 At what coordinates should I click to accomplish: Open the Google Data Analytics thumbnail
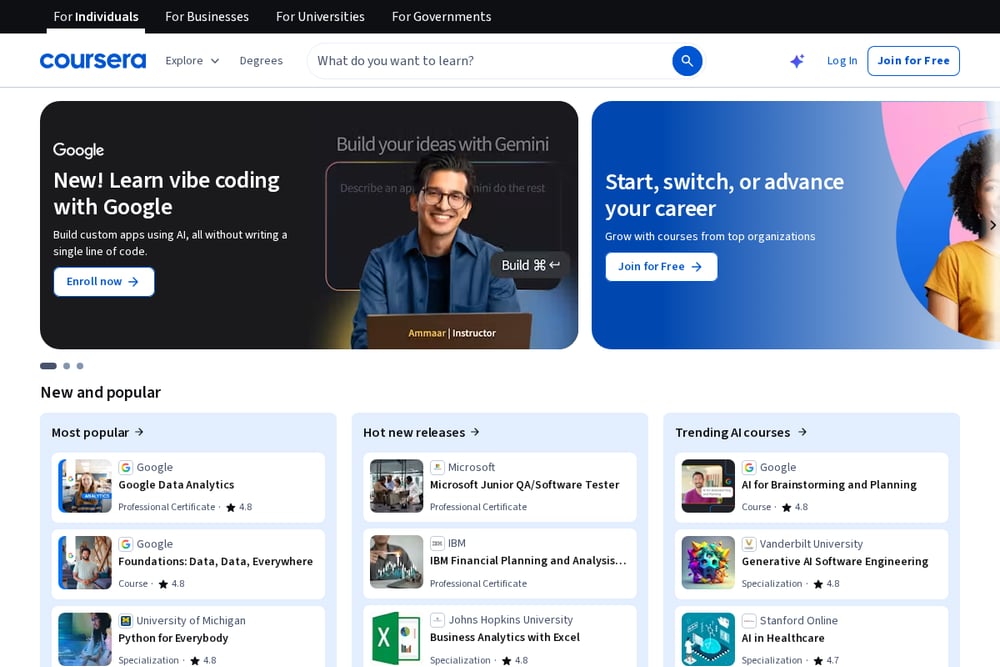coord(85,486)
